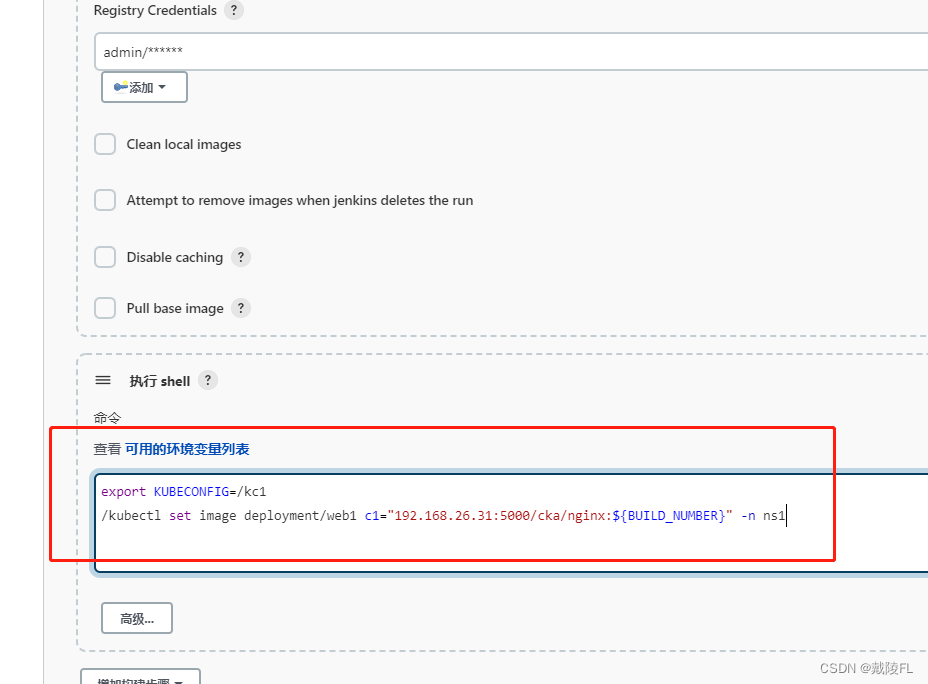Enable Clean local images checkbox
Screen dimensions: 928x684
click(105, 144)
